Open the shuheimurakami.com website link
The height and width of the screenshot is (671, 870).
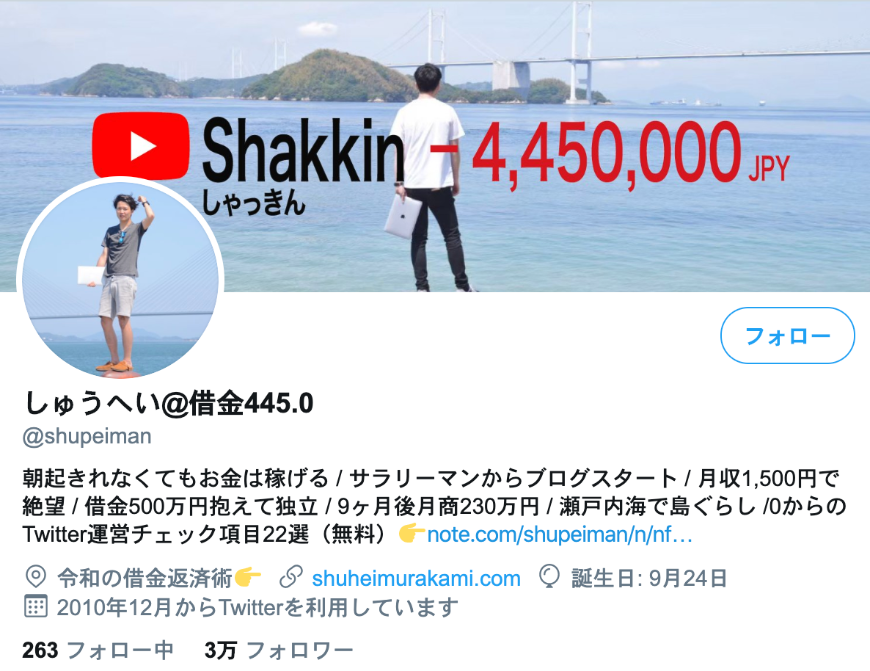pos(416,578)
